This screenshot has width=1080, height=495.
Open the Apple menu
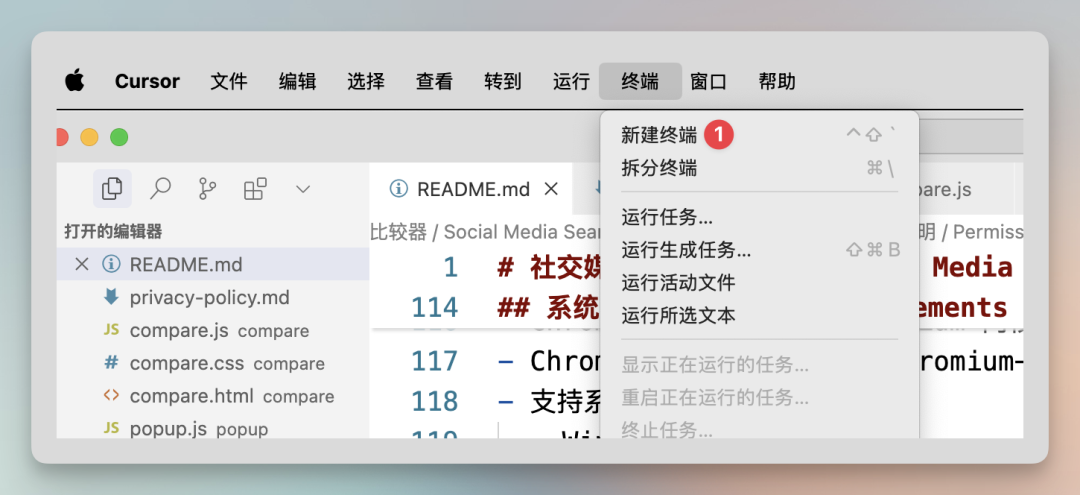click(74, 81)
